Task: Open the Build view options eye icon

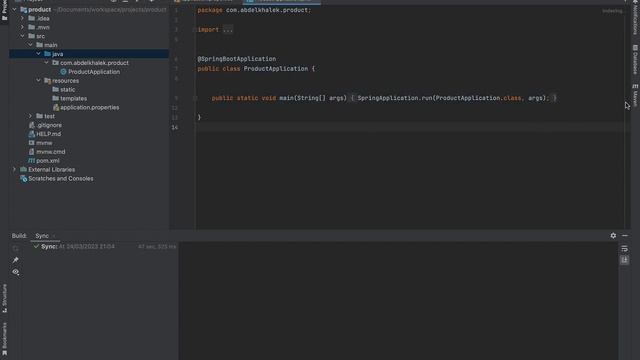Action: 16,272
